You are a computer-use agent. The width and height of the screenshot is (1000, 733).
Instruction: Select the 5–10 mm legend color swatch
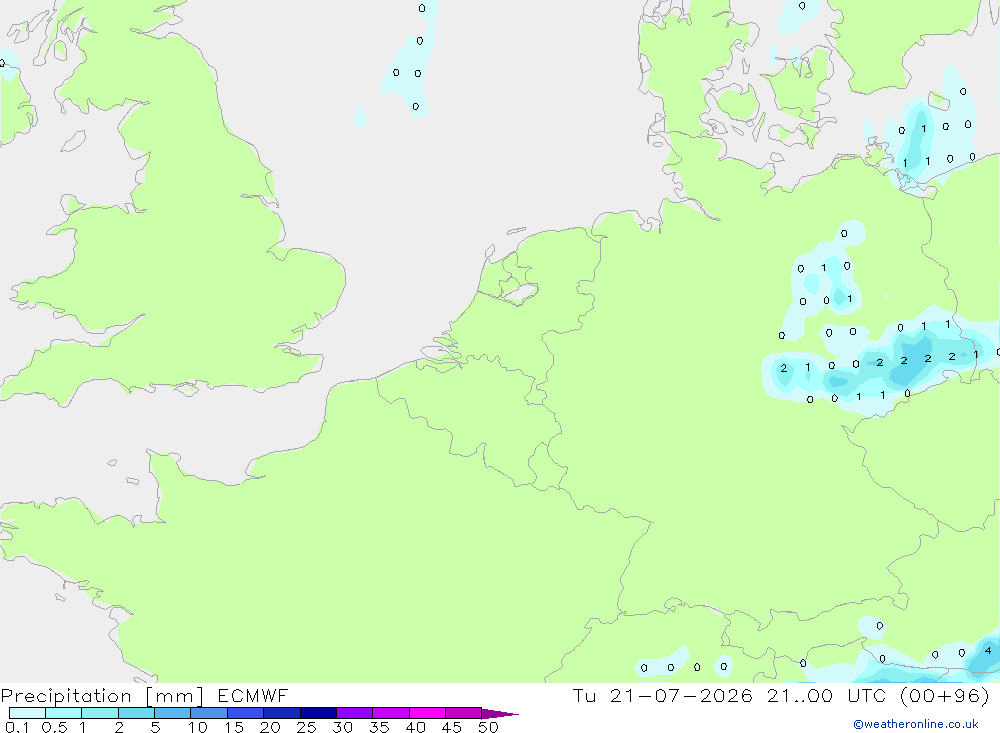173,713
